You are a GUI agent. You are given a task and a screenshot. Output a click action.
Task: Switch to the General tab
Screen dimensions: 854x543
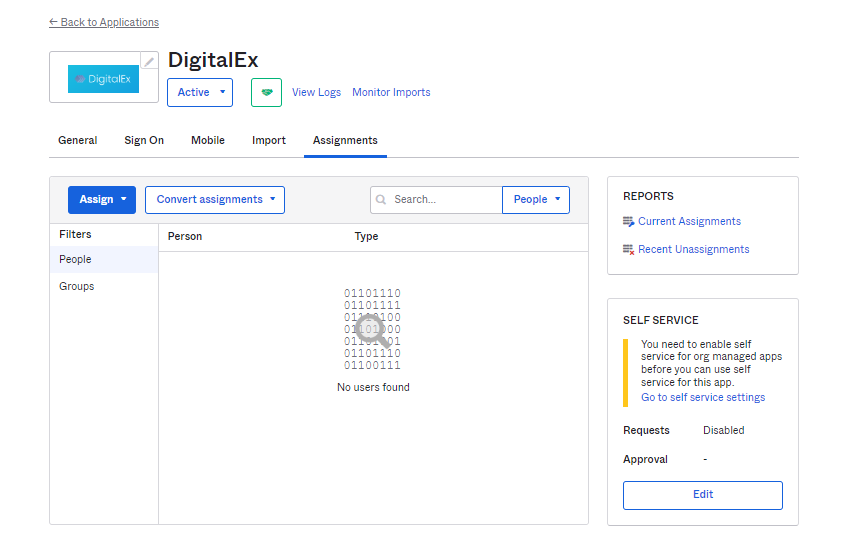tap(78, 141)
